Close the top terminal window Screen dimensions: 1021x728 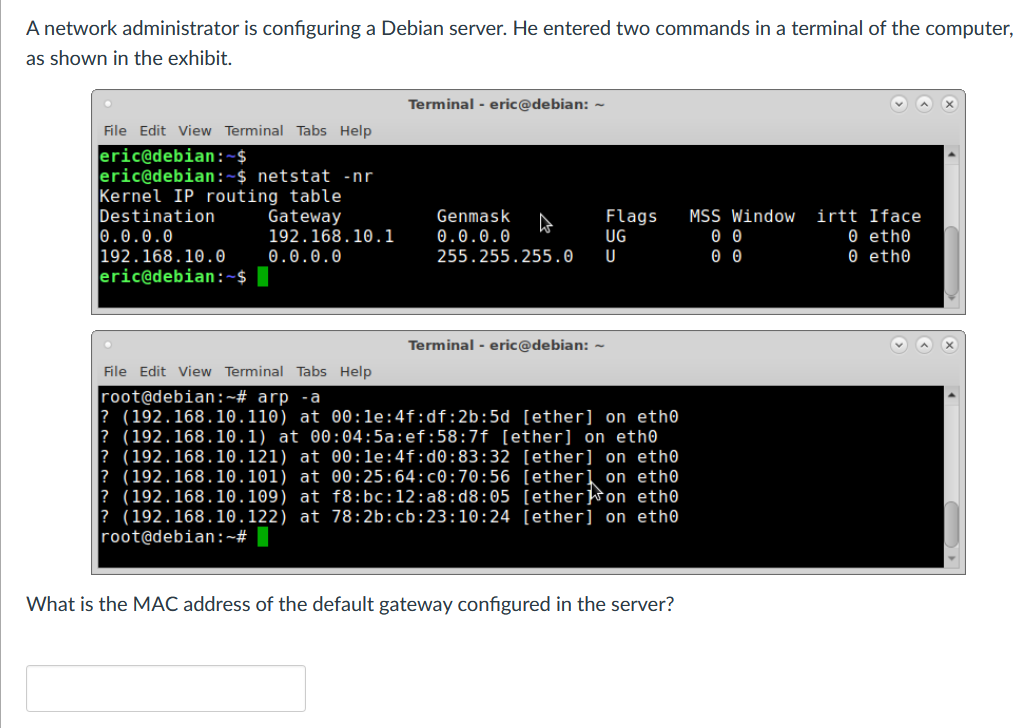click(948, 104)
